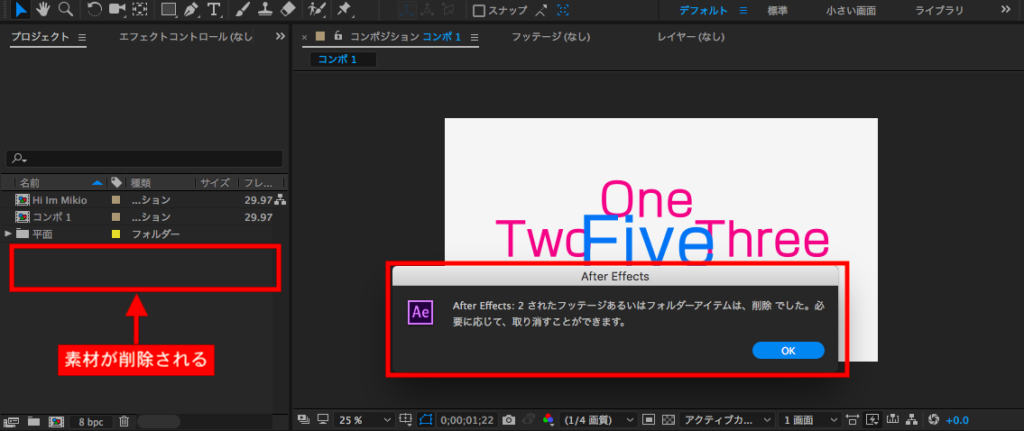The height and width of the screenshot is (431, 1024).
Task: Click the project search field
Action: 144,159
